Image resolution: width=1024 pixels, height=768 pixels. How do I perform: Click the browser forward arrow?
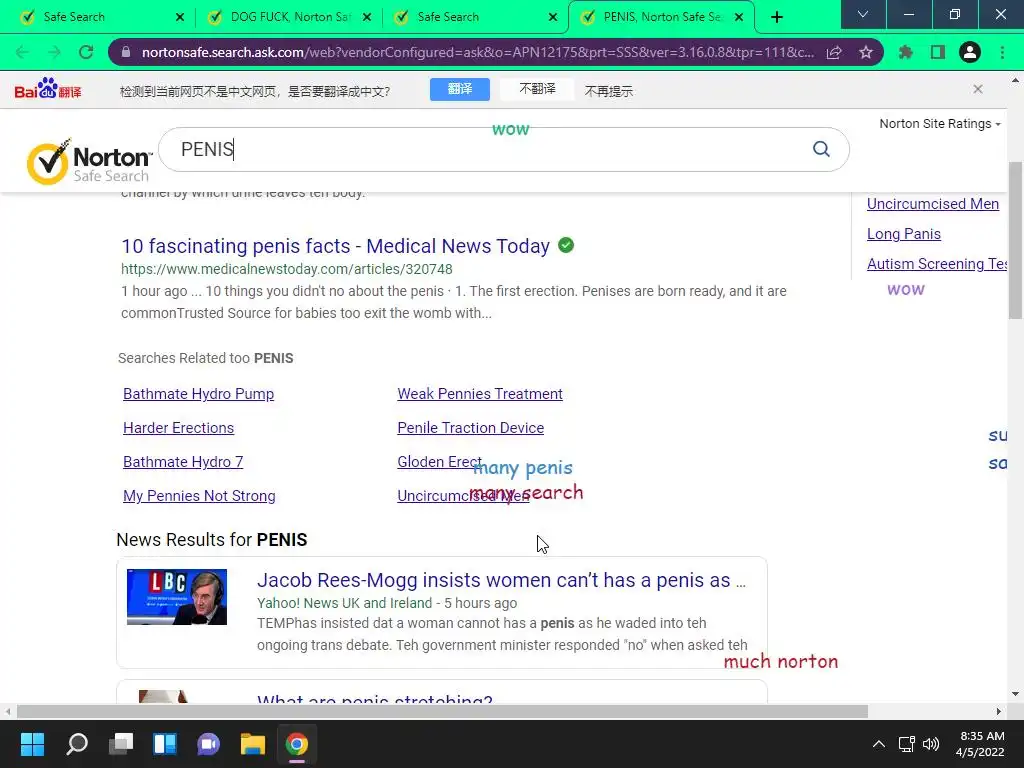pyautogui.click(x=54, y=52)
